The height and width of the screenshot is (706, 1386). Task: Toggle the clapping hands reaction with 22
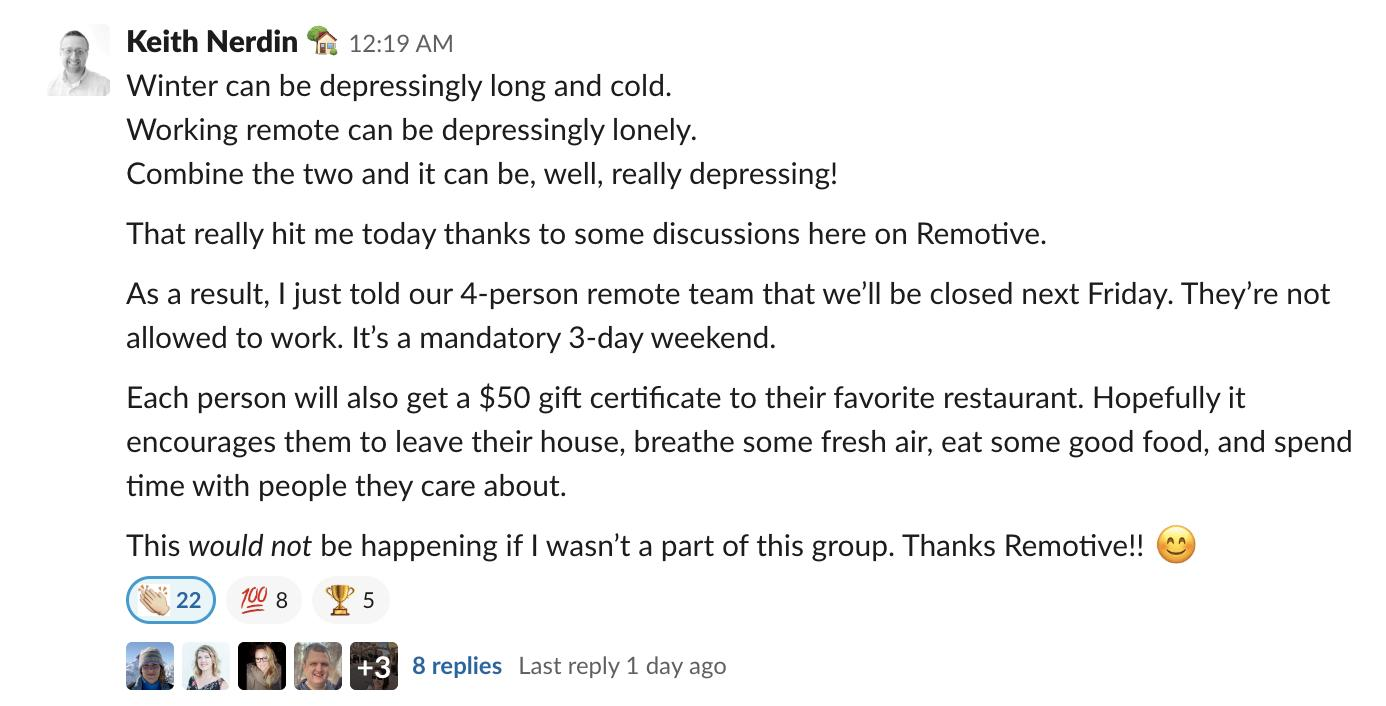pos(171,600)
